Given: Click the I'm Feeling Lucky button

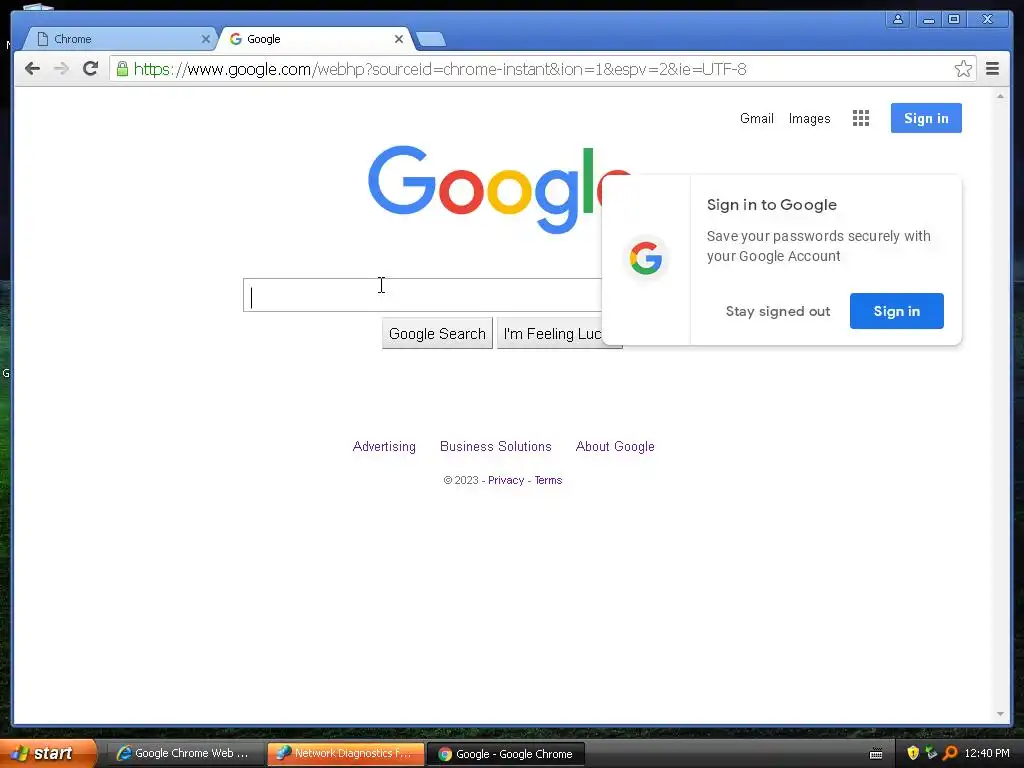Looking at the screenshot, I should 550,334.
